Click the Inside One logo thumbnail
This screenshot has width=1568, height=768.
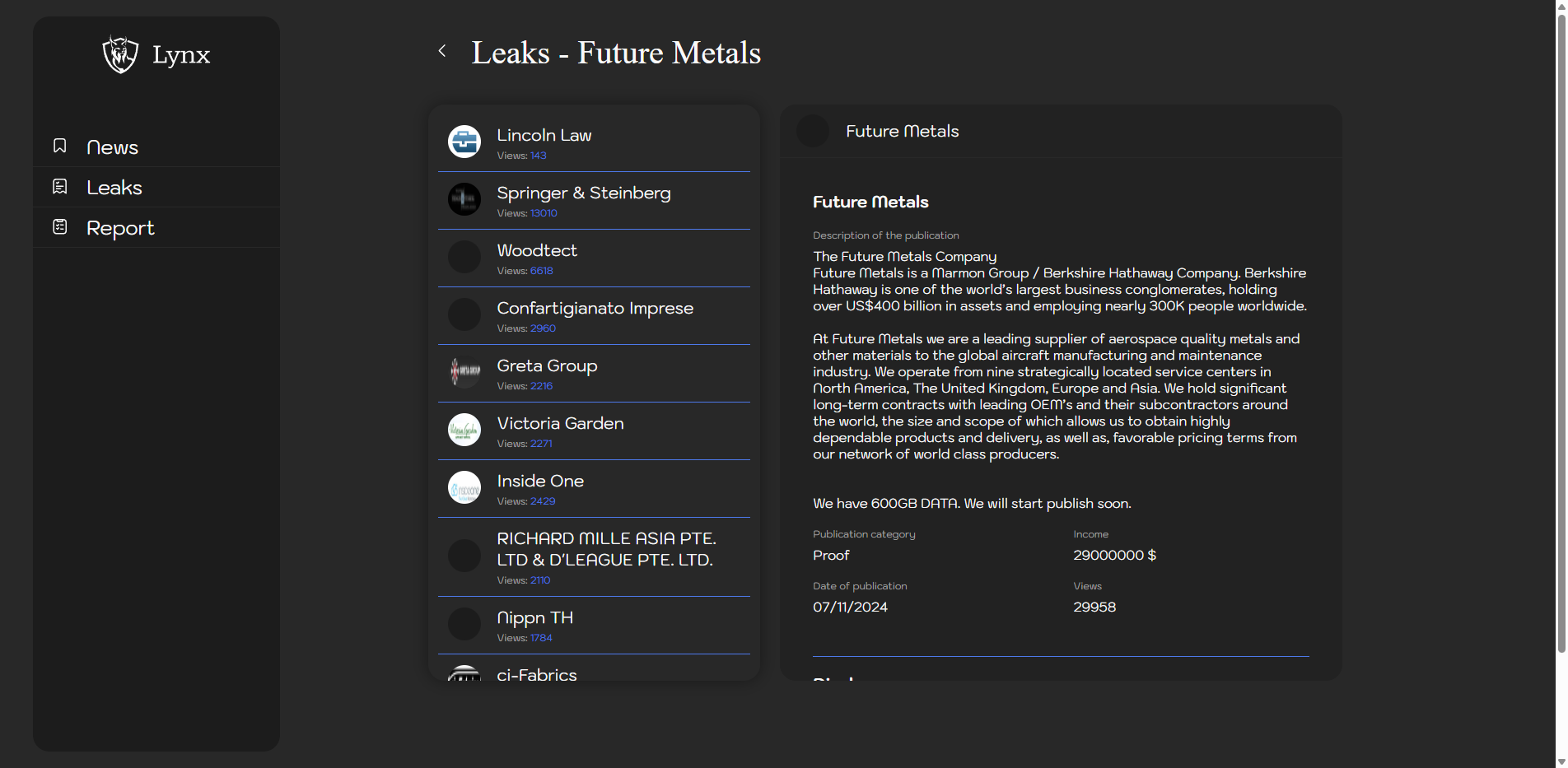464,487
